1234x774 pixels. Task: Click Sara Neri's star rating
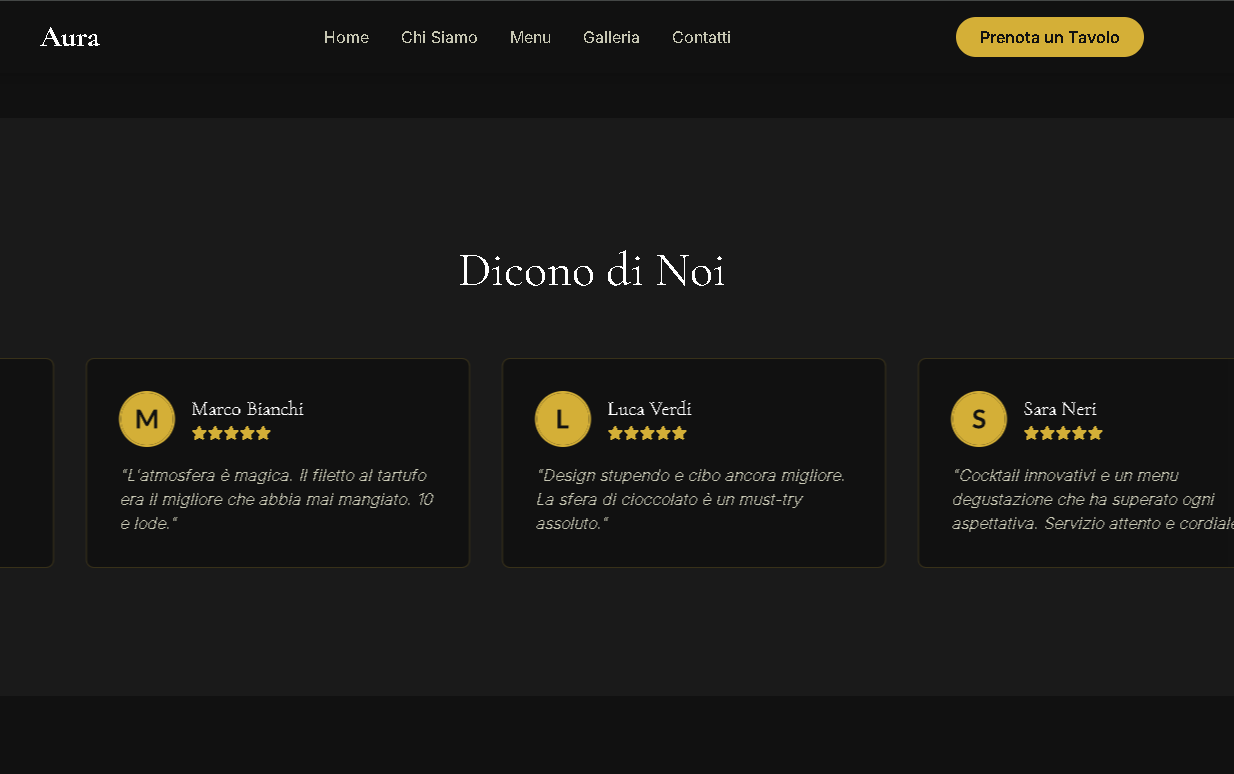tap(1063, 433)
